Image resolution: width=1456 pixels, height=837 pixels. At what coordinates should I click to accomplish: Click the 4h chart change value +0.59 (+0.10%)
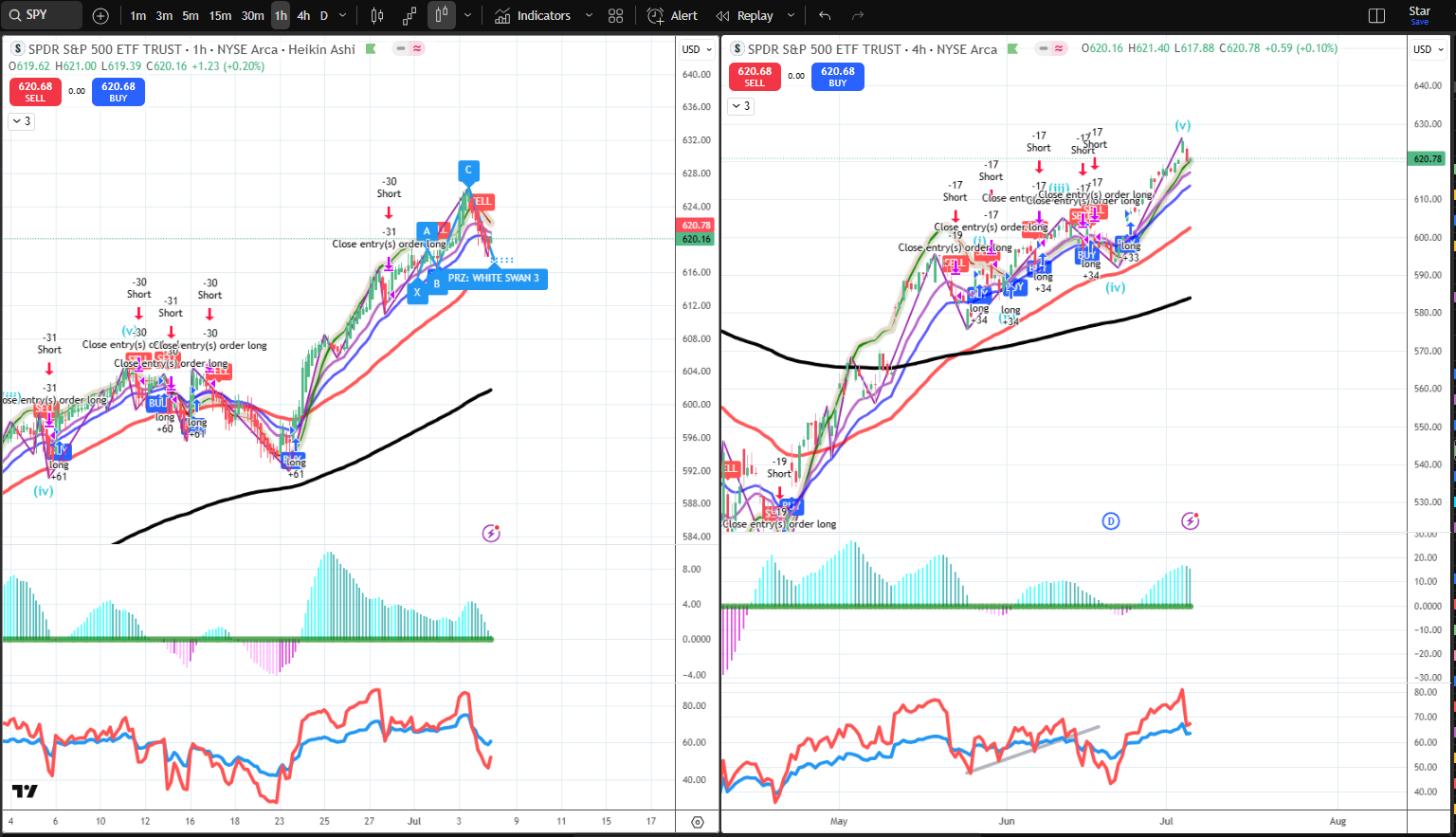click(x=1301, y=48)
